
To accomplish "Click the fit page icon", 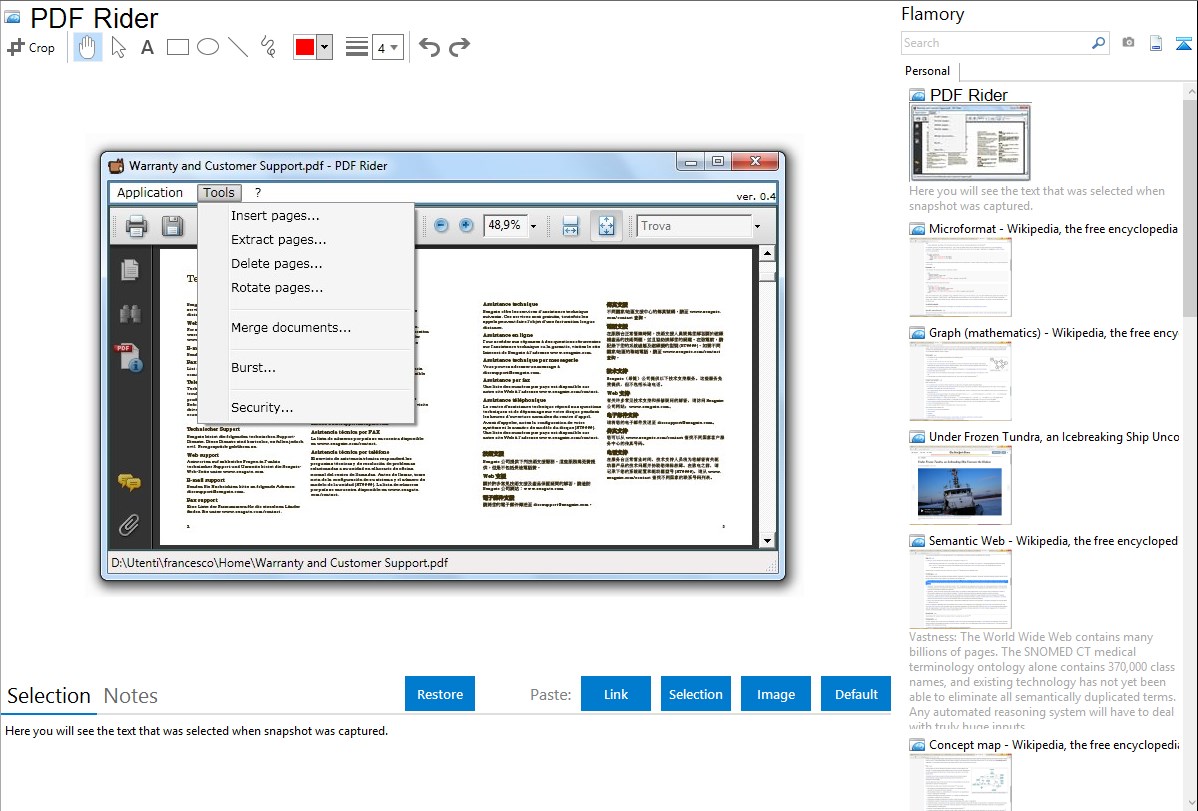I will 606,225.
